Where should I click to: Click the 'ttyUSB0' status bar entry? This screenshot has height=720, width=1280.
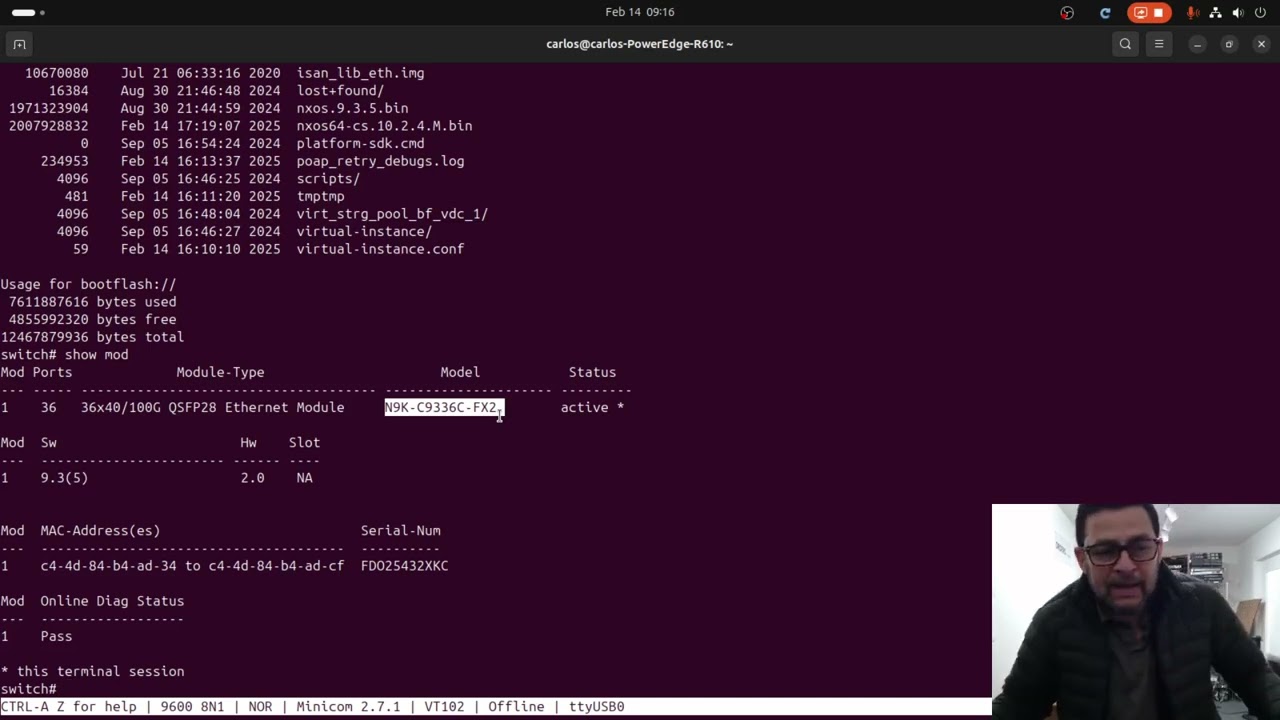[x=596, y=707]
